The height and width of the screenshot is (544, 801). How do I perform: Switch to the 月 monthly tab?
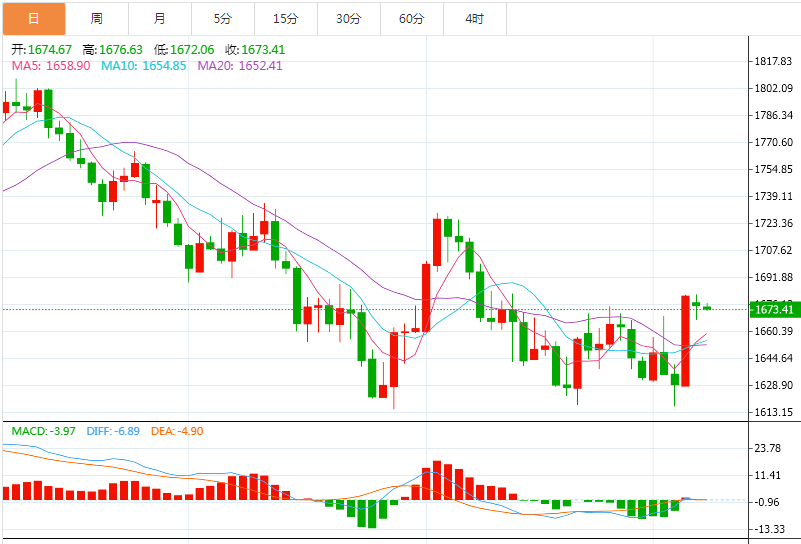click(x=160, y=19)
